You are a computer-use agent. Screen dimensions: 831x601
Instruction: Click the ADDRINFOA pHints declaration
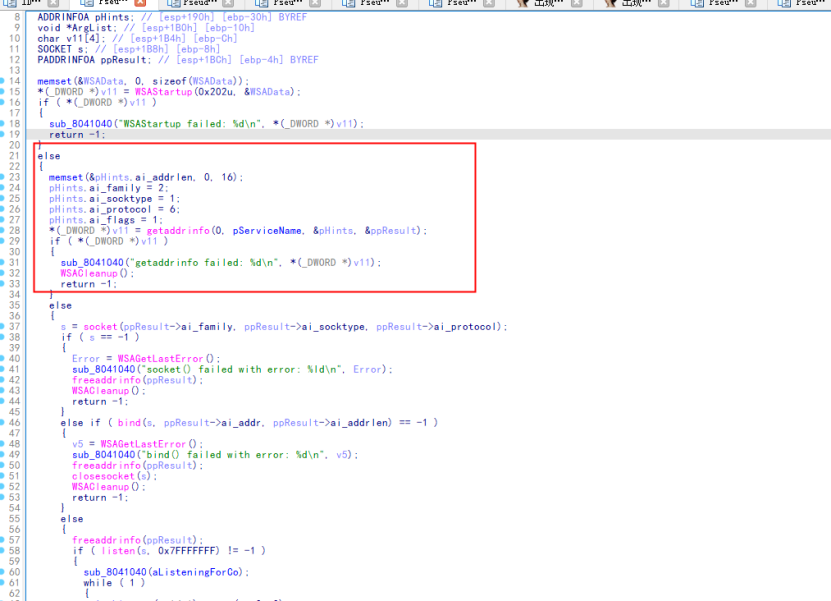[86, 17]
